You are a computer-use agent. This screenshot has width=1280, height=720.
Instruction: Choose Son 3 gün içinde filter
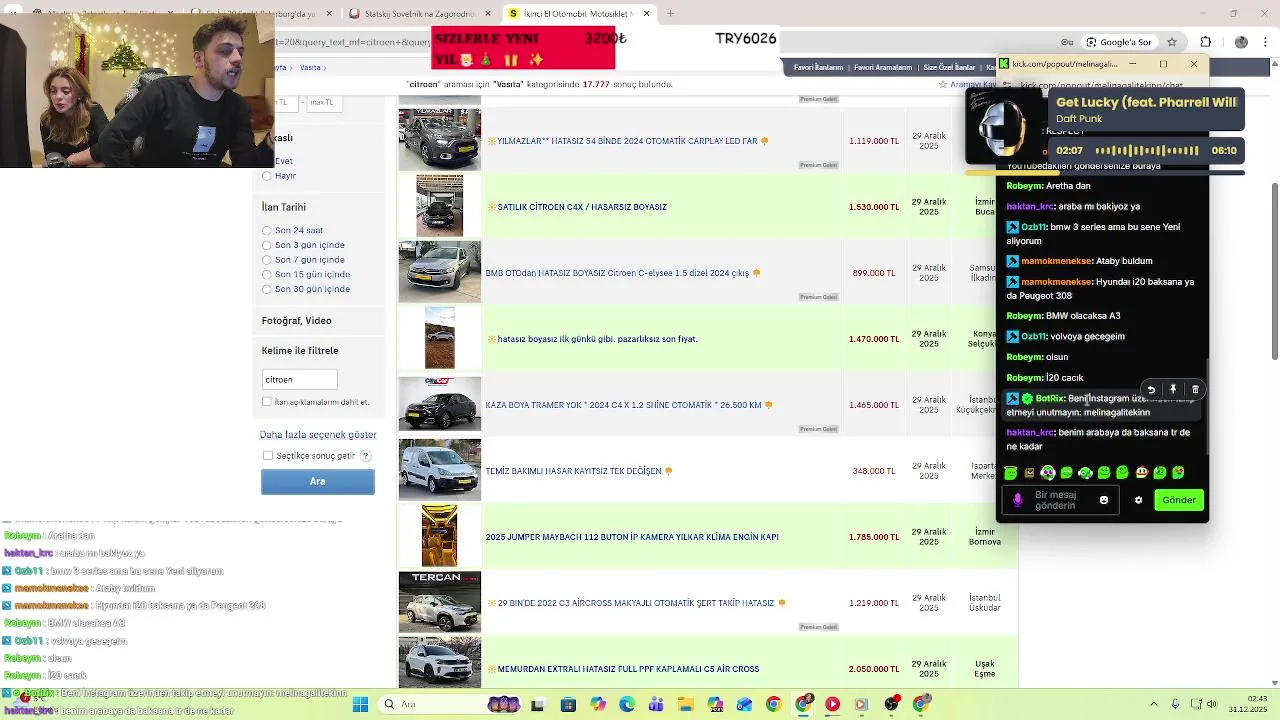[267, 245]
